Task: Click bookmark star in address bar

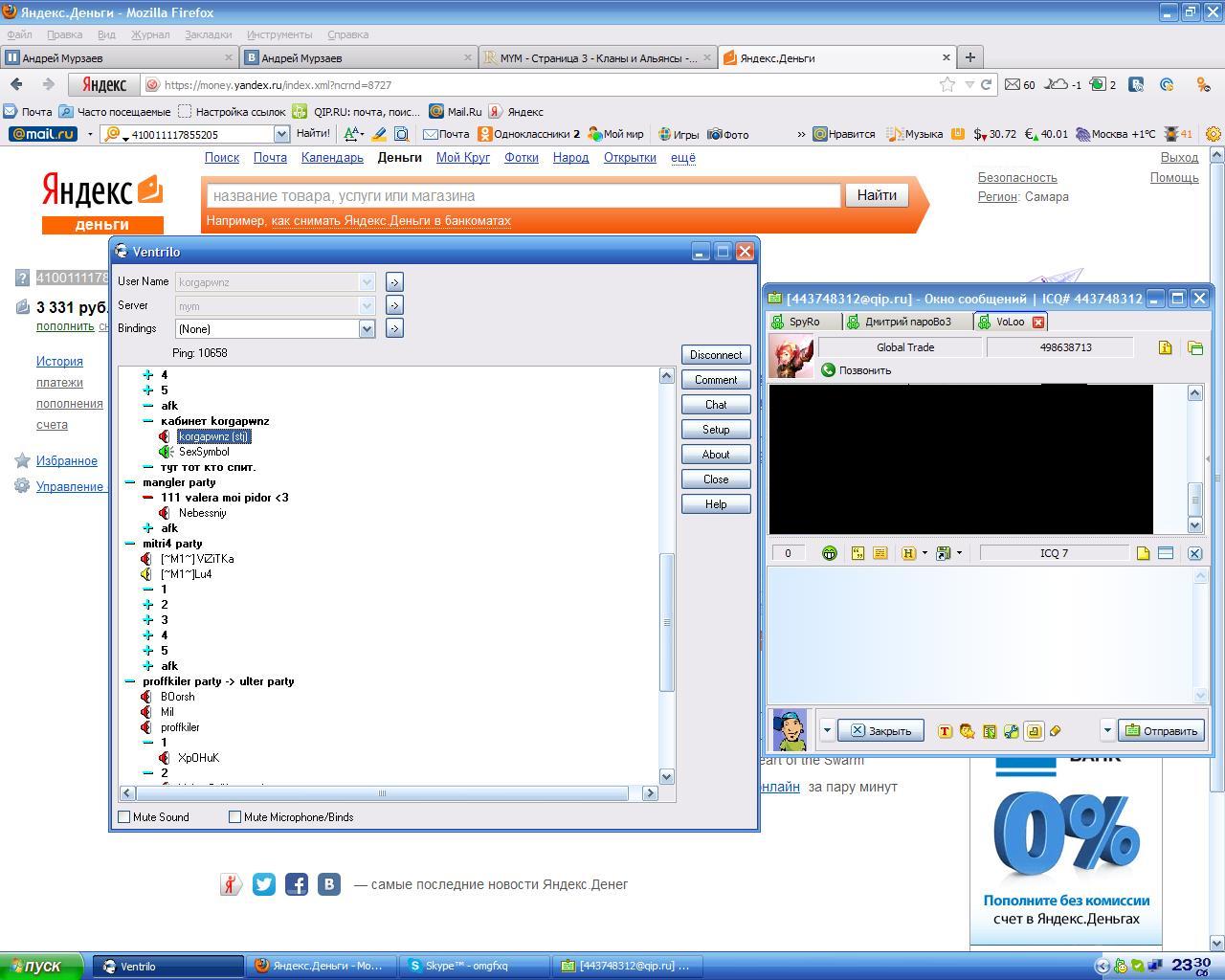Action: tap(947, 84)
